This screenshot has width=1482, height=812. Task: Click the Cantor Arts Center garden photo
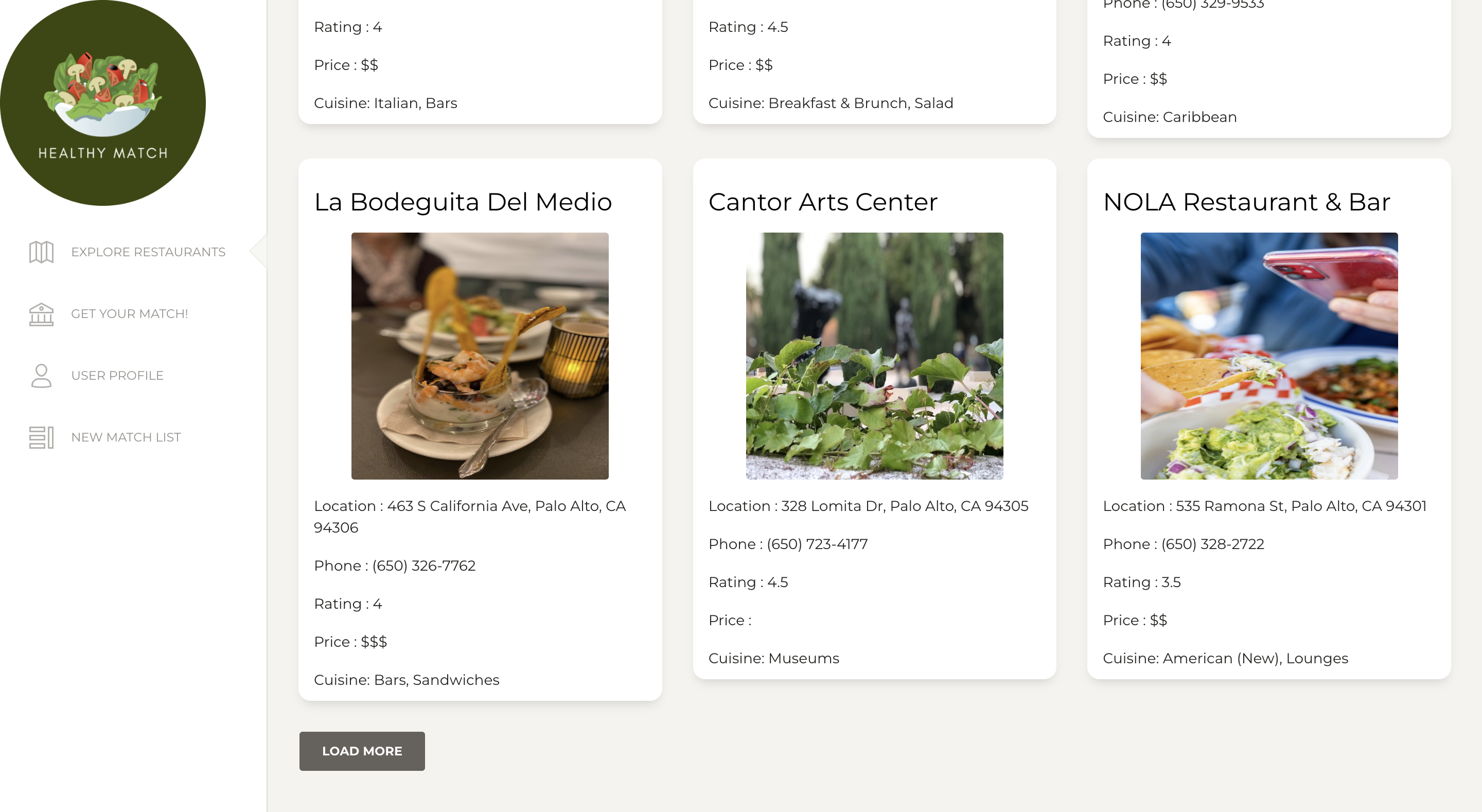coord(874,356)
